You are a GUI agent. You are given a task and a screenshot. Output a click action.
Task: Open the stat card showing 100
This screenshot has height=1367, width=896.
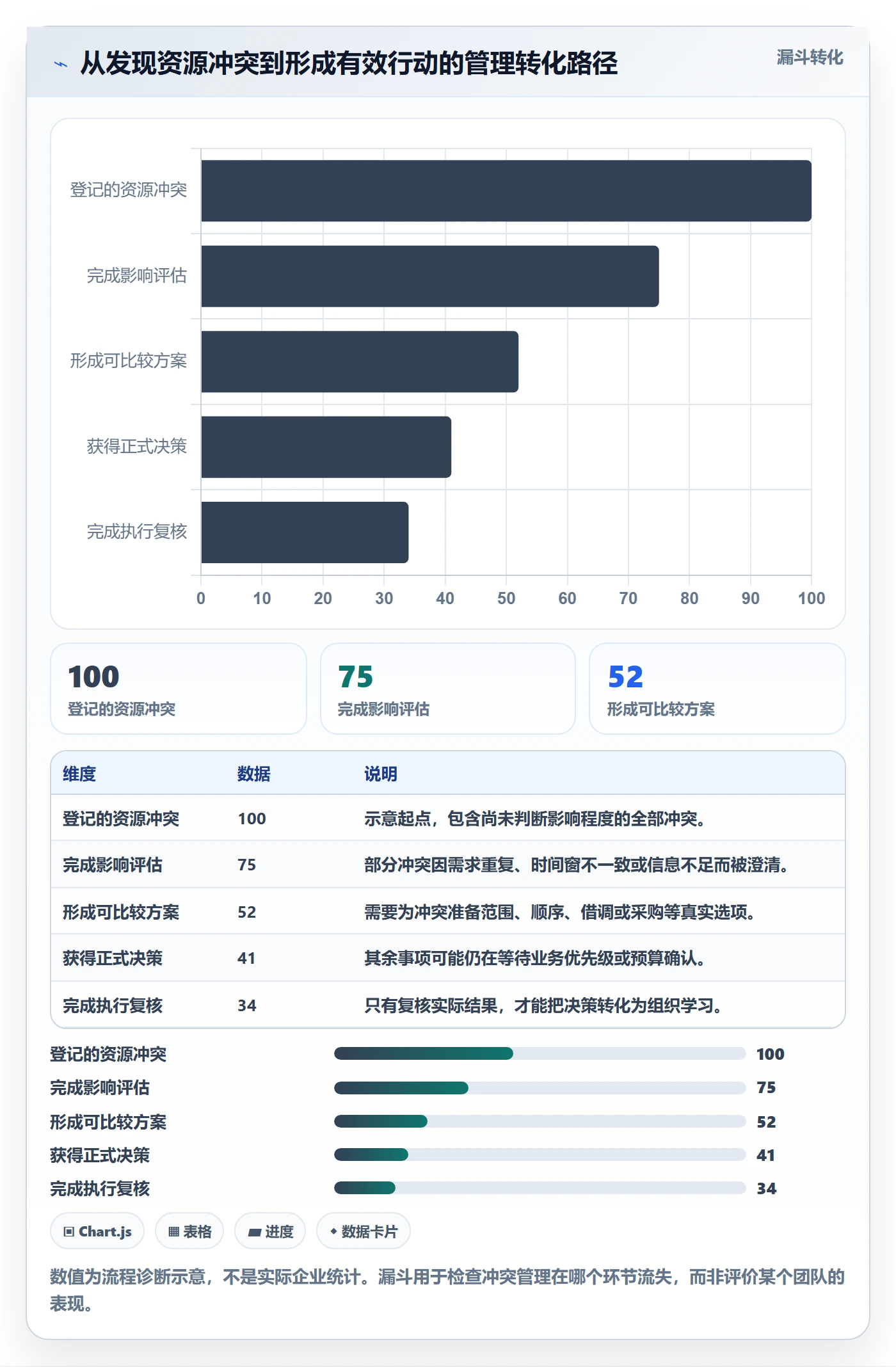179,689
